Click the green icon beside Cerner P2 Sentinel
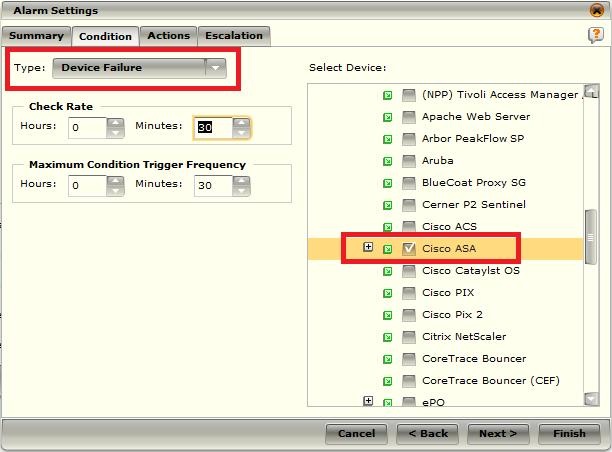Screen dimensions: 612x452 (388, 205)
